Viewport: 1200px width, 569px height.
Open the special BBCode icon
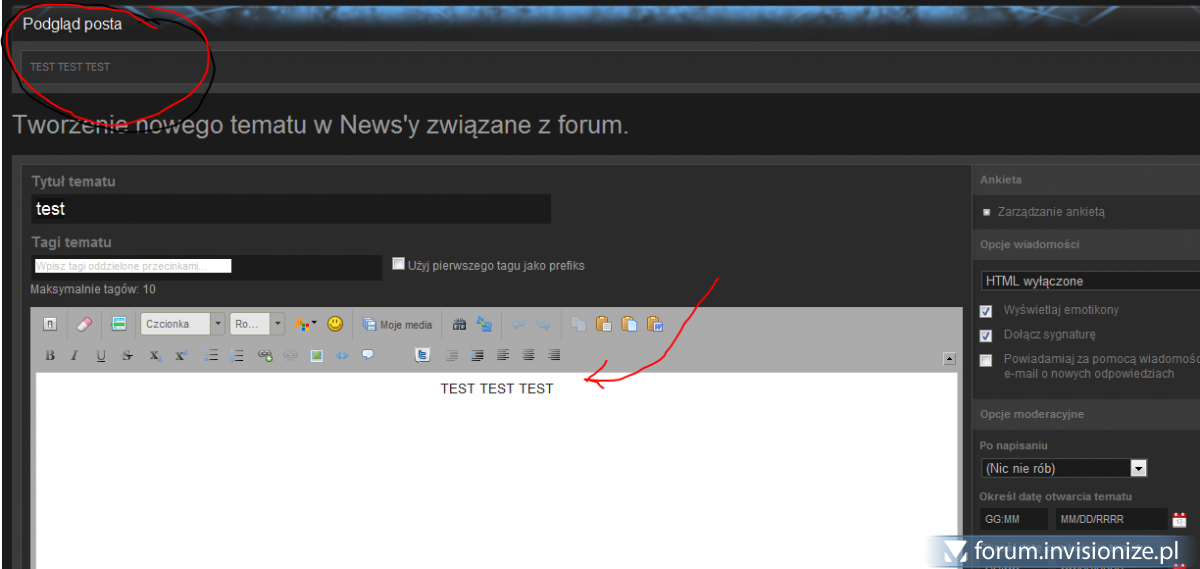click(118, 324)
